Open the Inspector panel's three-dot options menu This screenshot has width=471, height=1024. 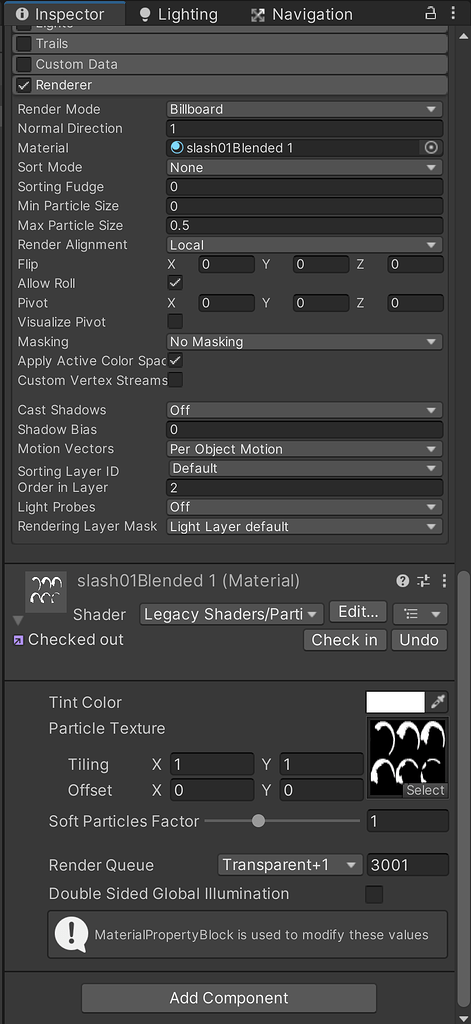(453, 13)
